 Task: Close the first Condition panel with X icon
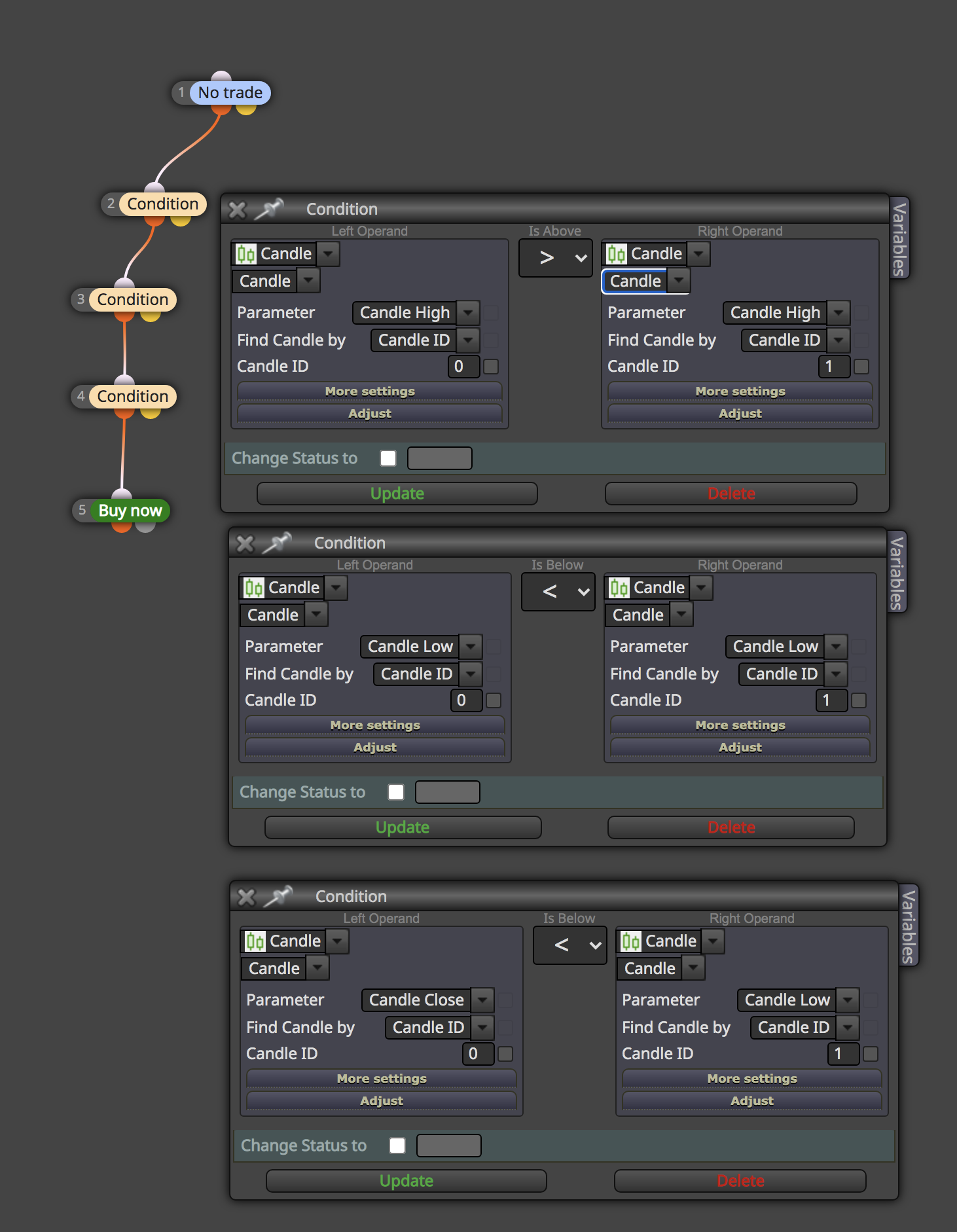click(237, 209)
